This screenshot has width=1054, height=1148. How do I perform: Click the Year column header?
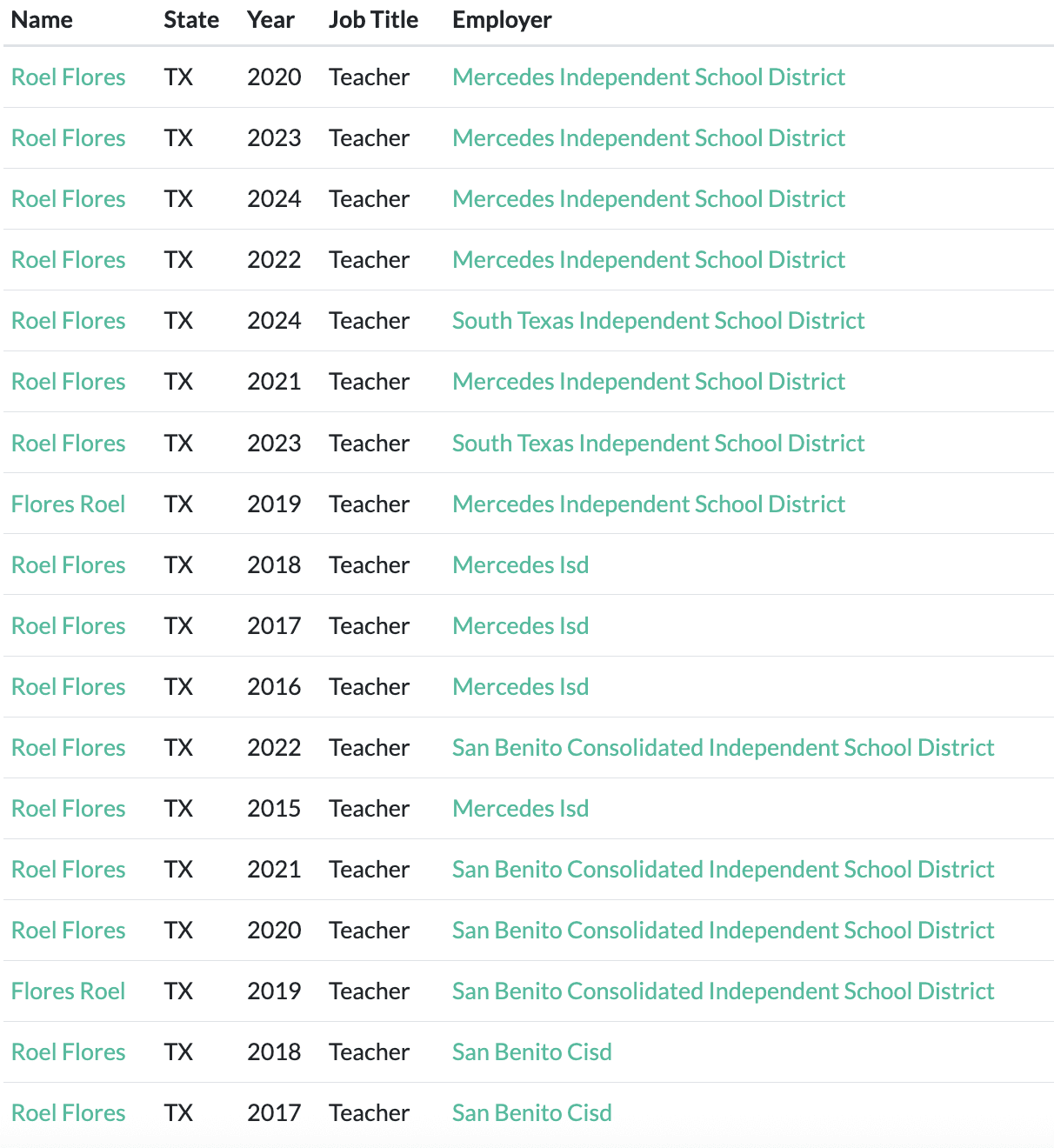270,20
